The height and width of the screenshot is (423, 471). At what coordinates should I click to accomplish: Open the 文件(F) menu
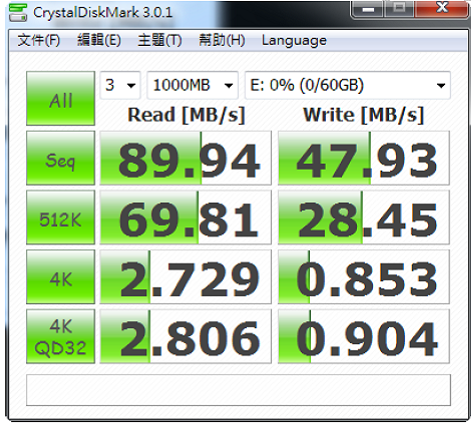pyautogui.click(x=39, y=40)
